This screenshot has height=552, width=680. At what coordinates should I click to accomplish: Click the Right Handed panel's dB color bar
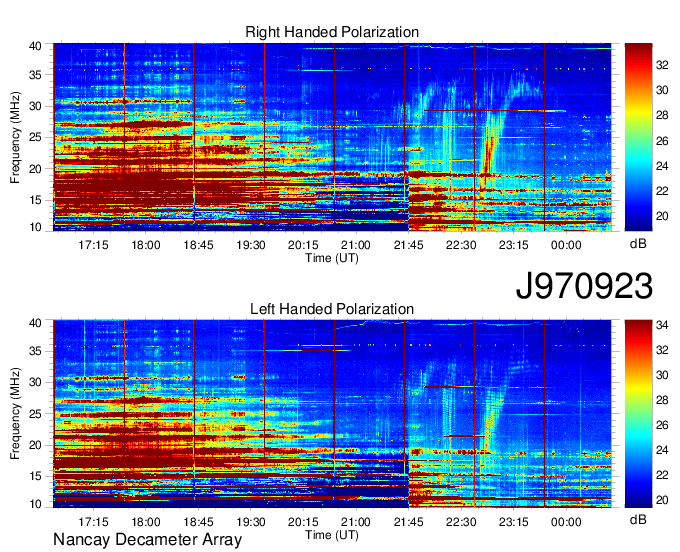click(638, 137)
